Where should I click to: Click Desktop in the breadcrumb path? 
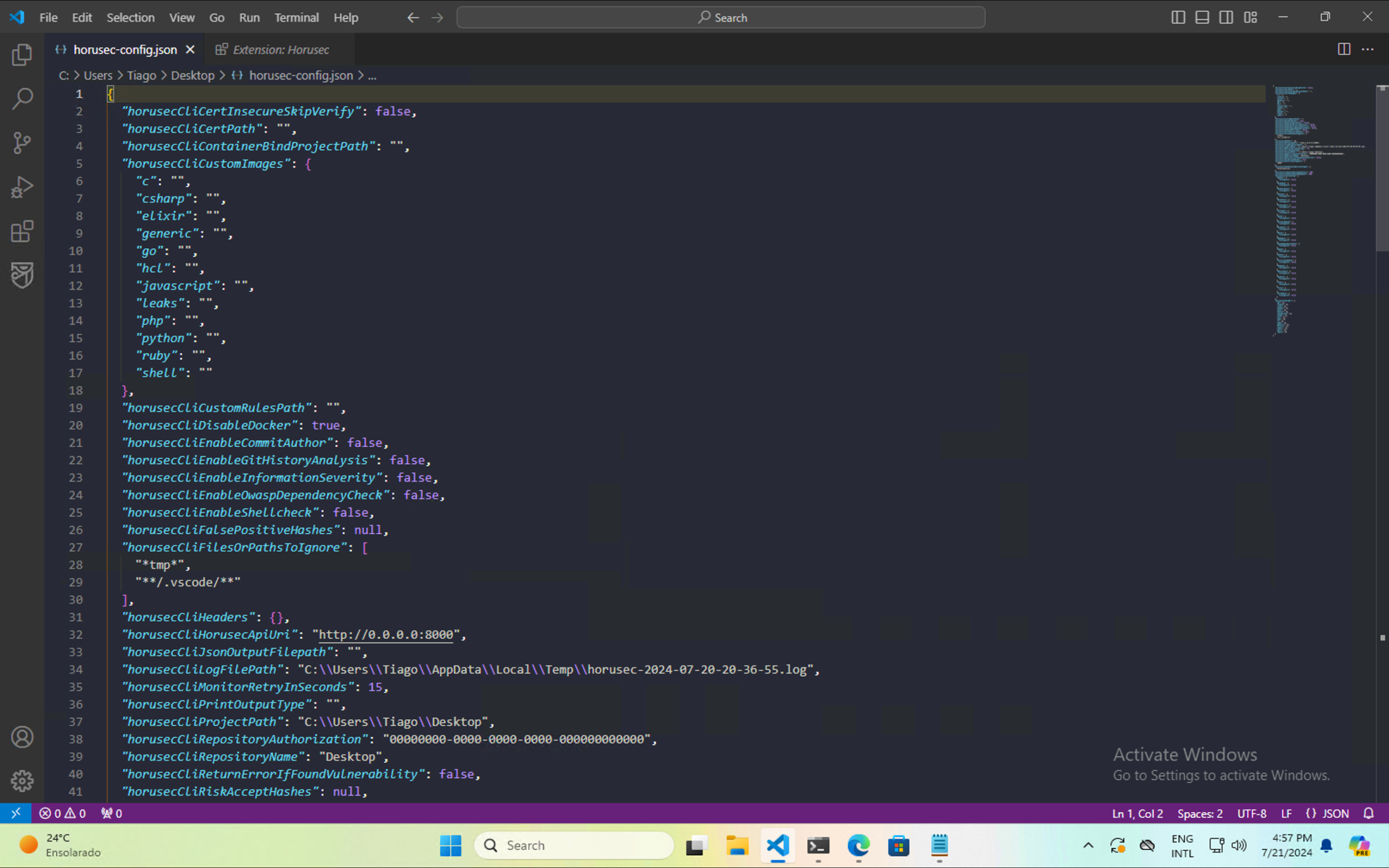pyautogui.click(x=192, y=75)
